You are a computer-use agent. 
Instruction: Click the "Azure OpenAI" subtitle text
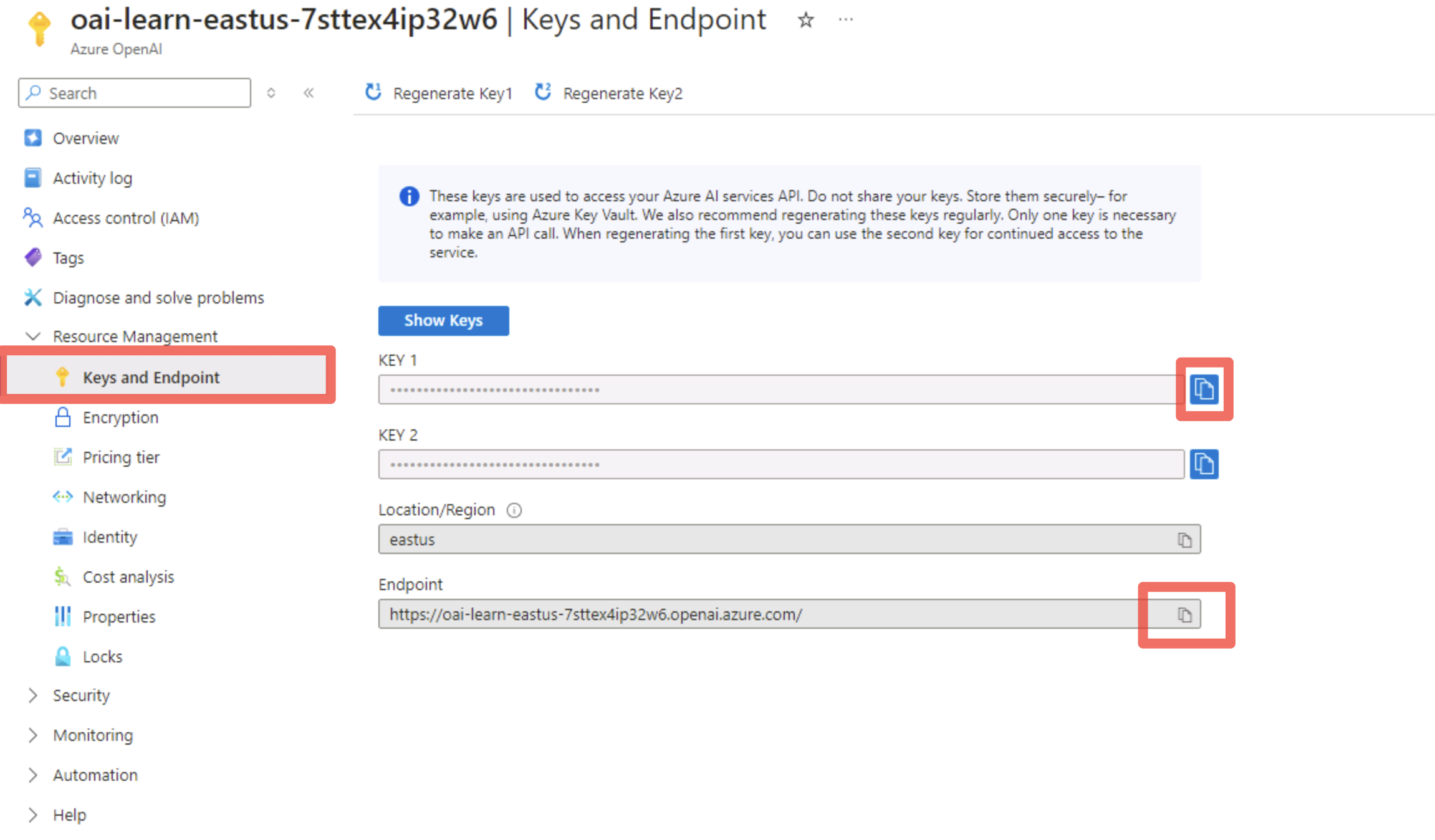(116, 49)
